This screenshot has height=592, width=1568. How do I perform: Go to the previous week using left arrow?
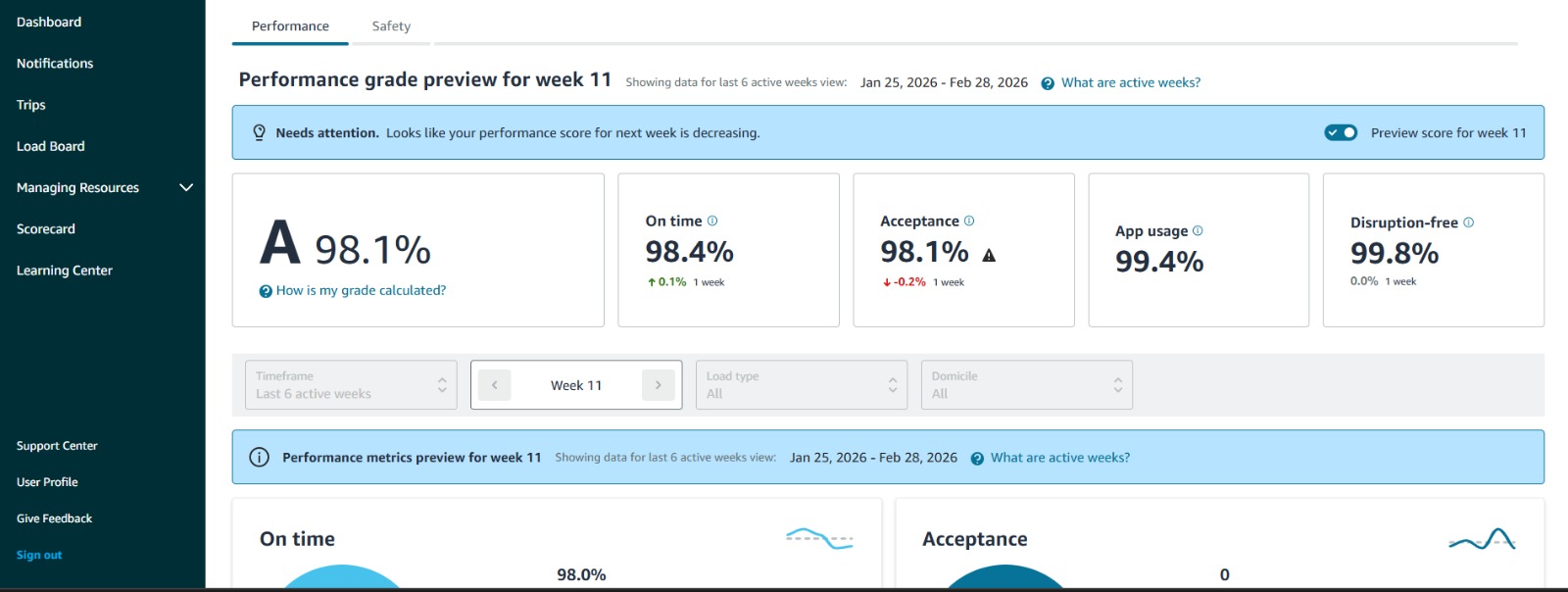point(495,385)
